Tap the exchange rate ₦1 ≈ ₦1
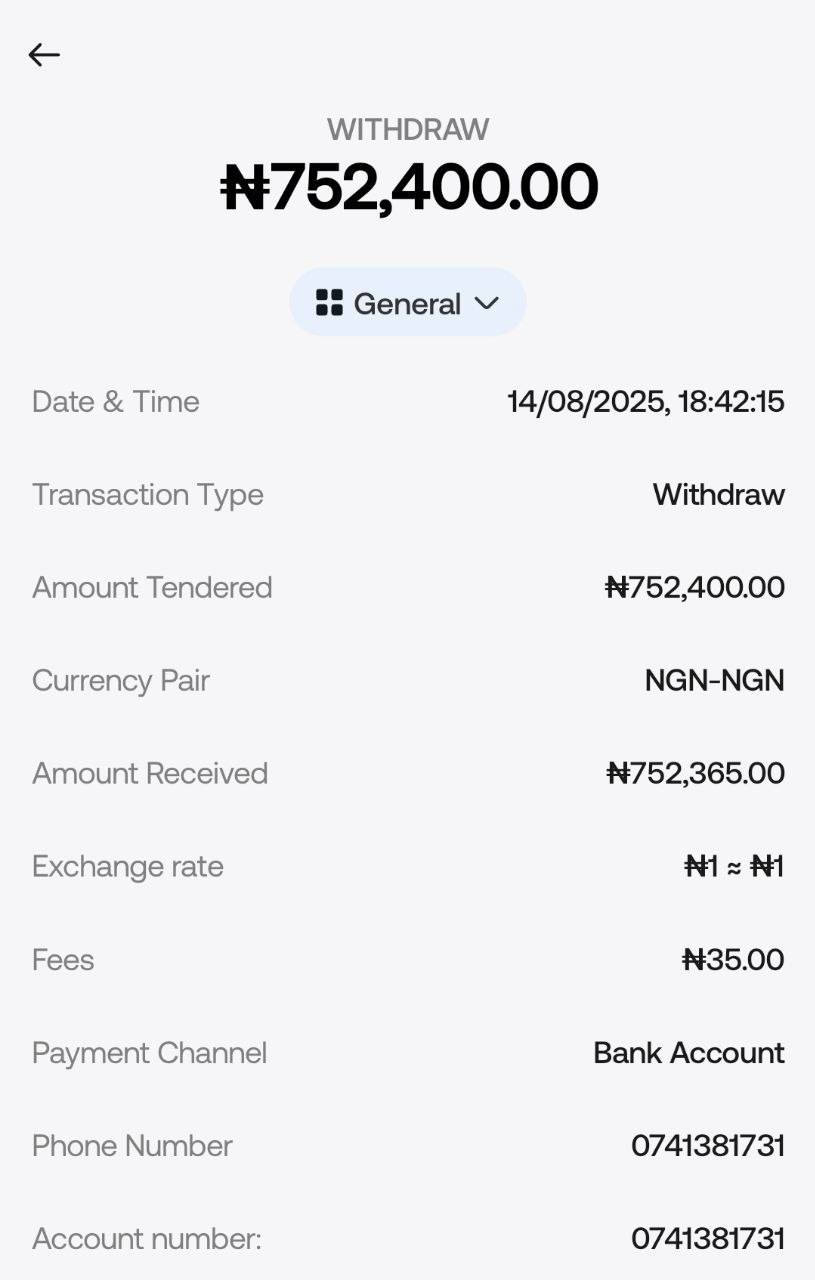 [734, 866]
